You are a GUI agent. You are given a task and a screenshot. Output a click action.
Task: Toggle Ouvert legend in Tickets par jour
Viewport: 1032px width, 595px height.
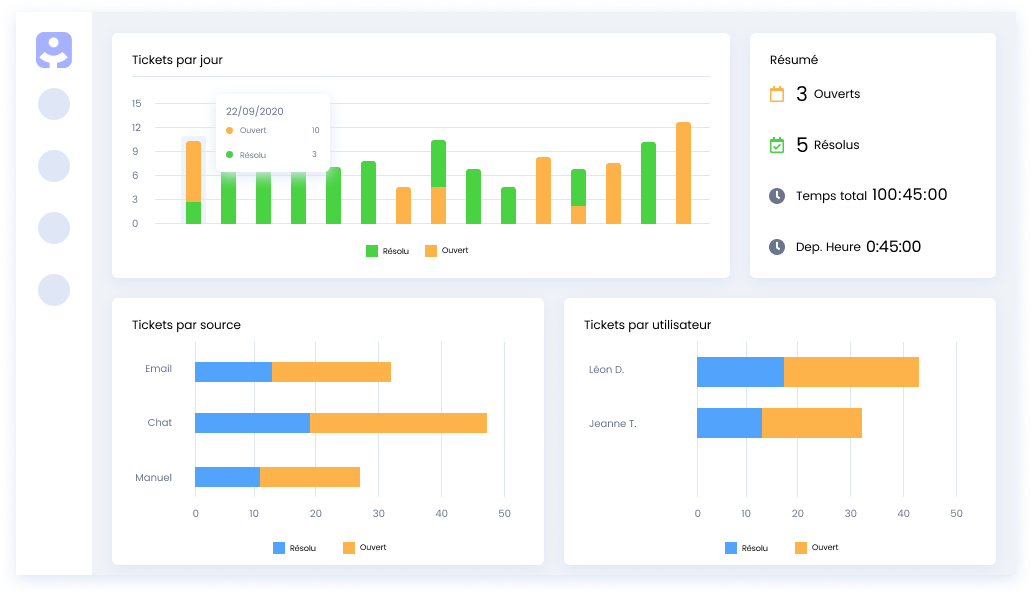coord(447,251)
